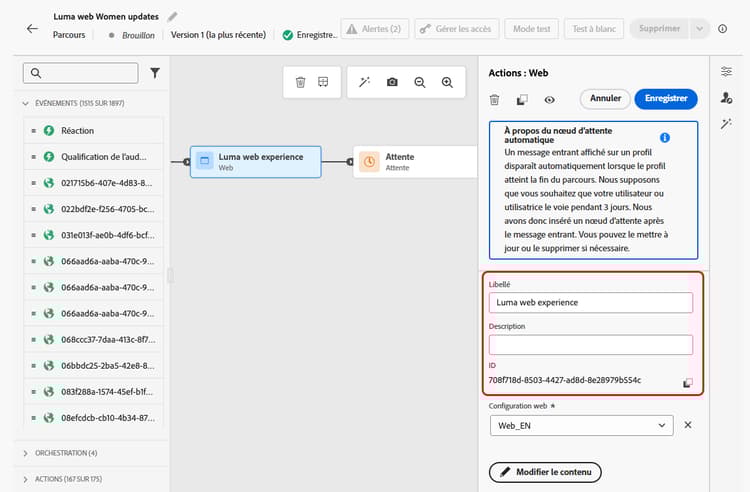Image resolution: width=750 pixels, height=492 pixels.
Task: Zoom in on the canvas
Action: tap(447, 82)
